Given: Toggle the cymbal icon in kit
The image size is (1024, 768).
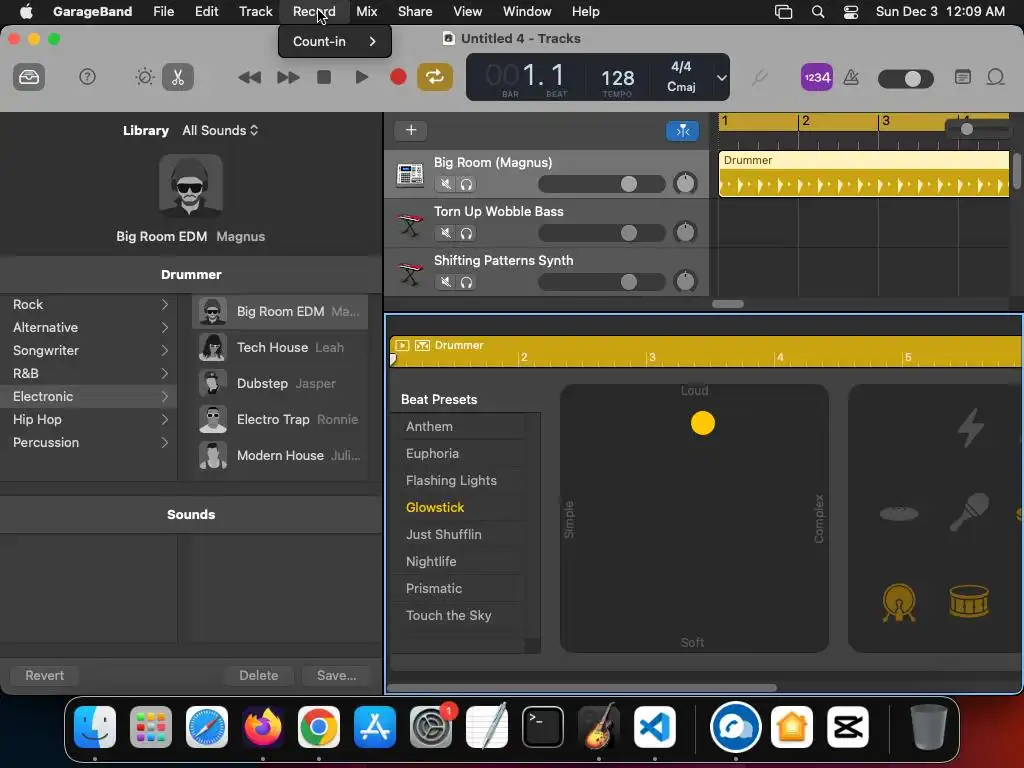Looking at the screenshot, I should (899, 513).
